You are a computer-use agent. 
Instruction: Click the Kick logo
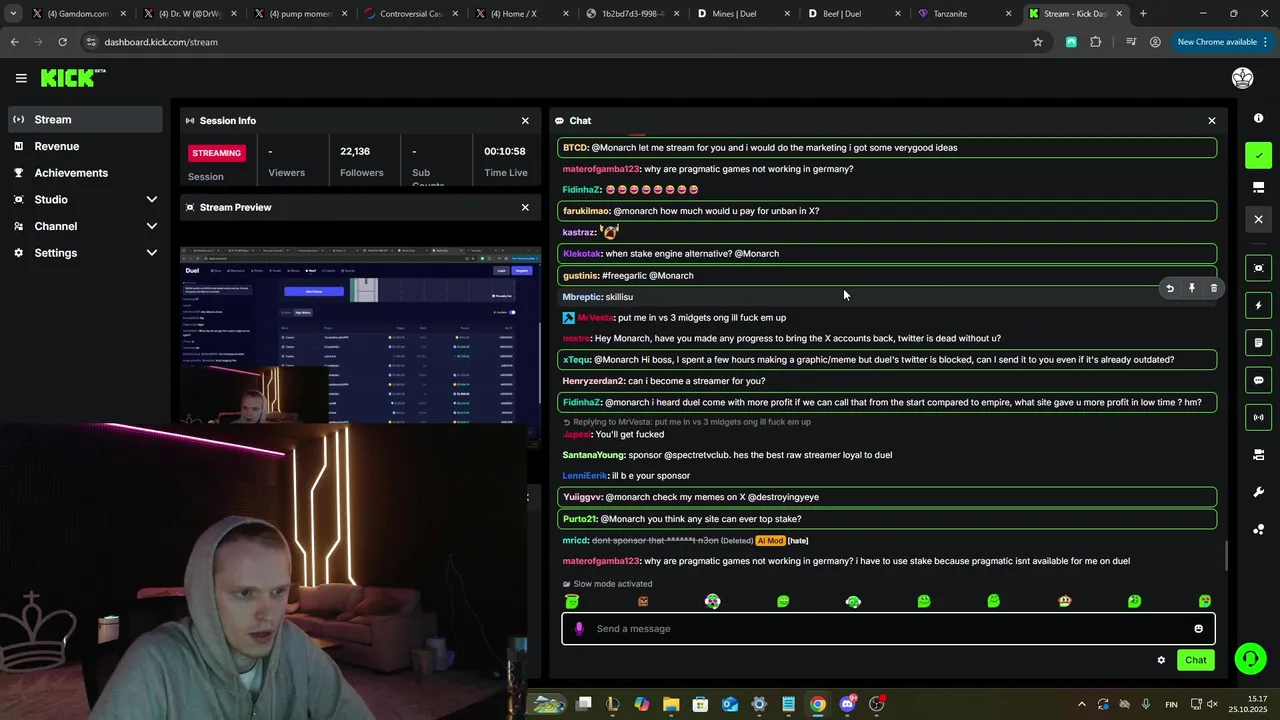pos(73,78)
